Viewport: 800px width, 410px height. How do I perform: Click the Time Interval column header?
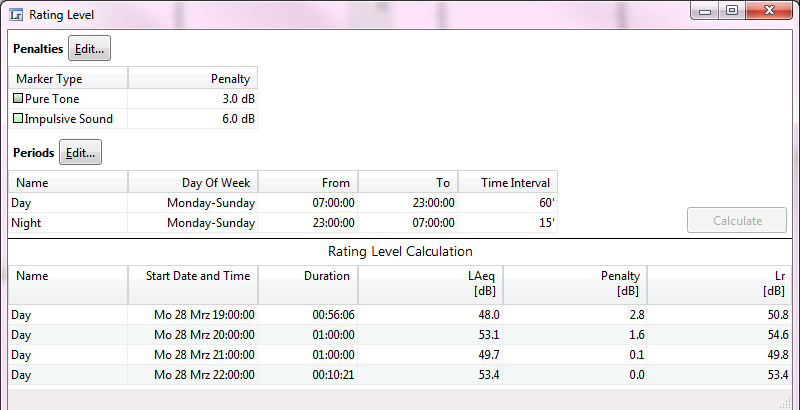508,183
